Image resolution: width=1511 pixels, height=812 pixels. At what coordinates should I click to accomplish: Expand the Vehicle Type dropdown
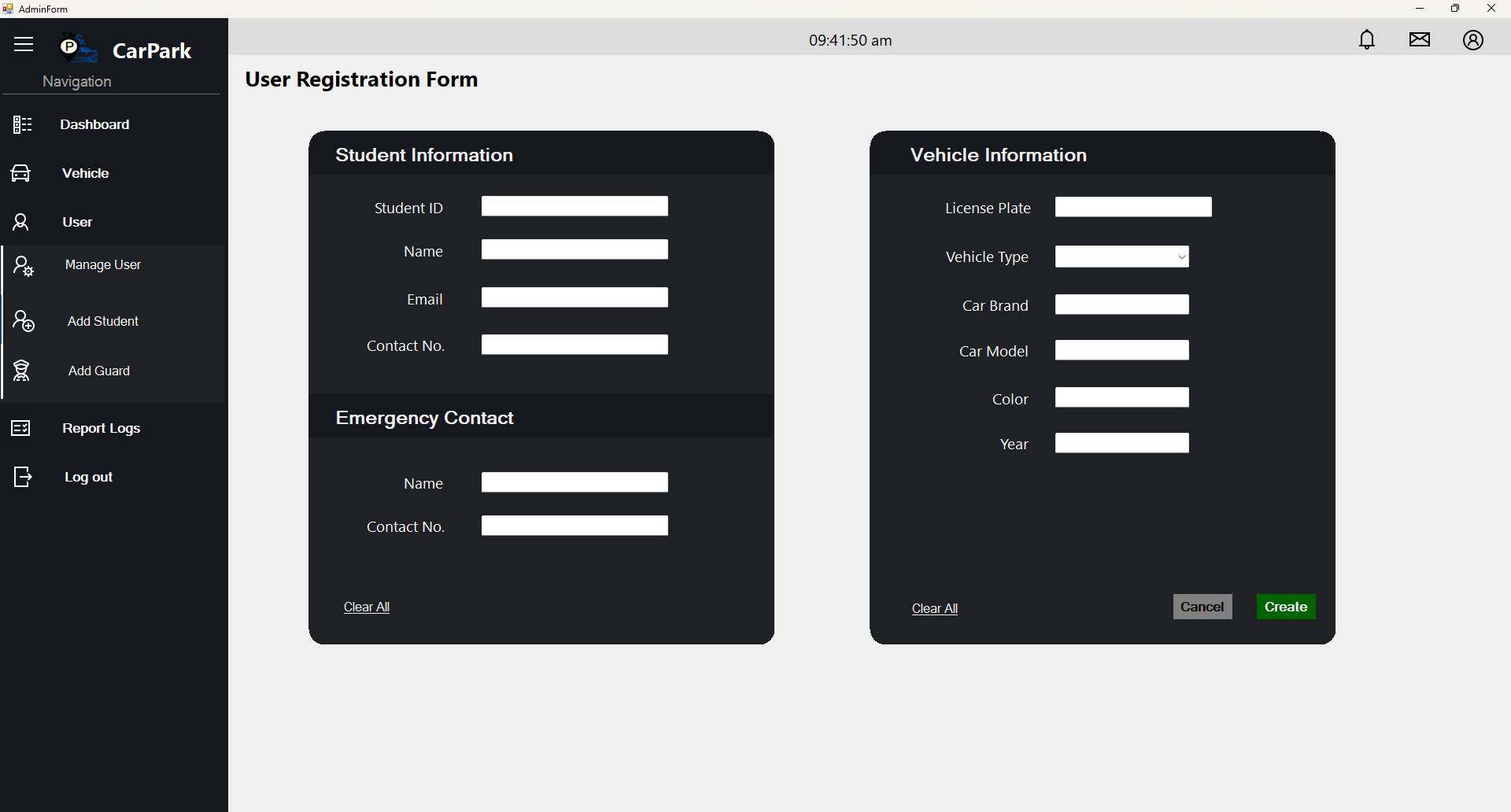(1121, 257)
